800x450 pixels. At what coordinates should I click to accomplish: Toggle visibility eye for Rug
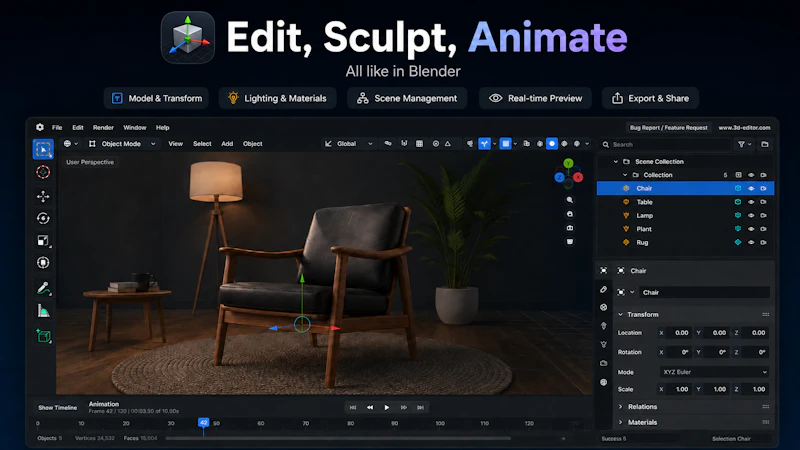[751, 242]
